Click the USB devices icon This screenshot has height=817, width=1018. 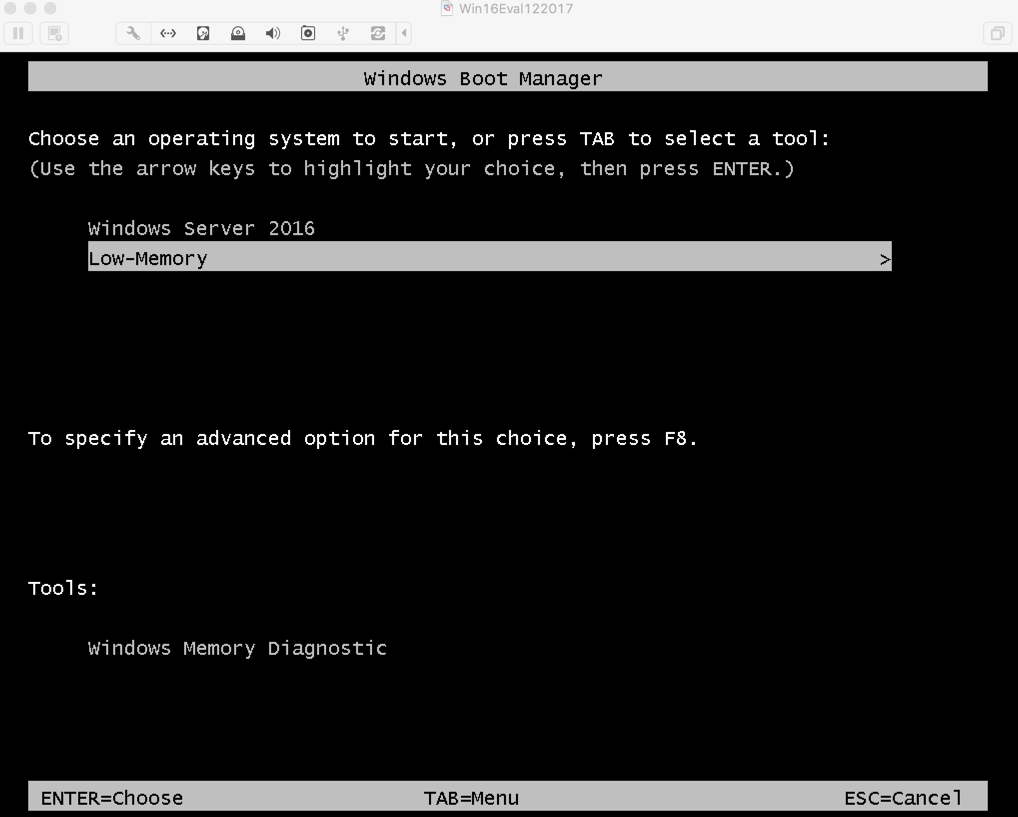coord(343,33)
